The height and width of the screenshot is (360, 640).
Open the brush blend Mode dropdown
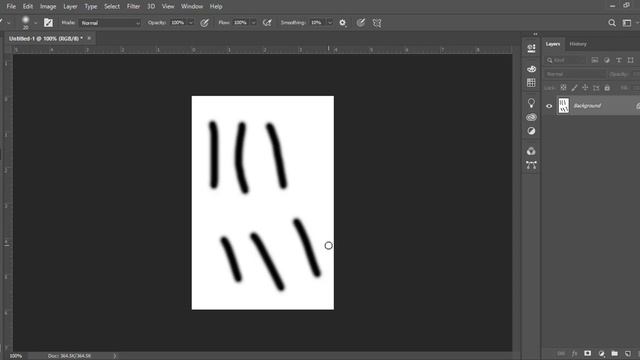[110, 23]
